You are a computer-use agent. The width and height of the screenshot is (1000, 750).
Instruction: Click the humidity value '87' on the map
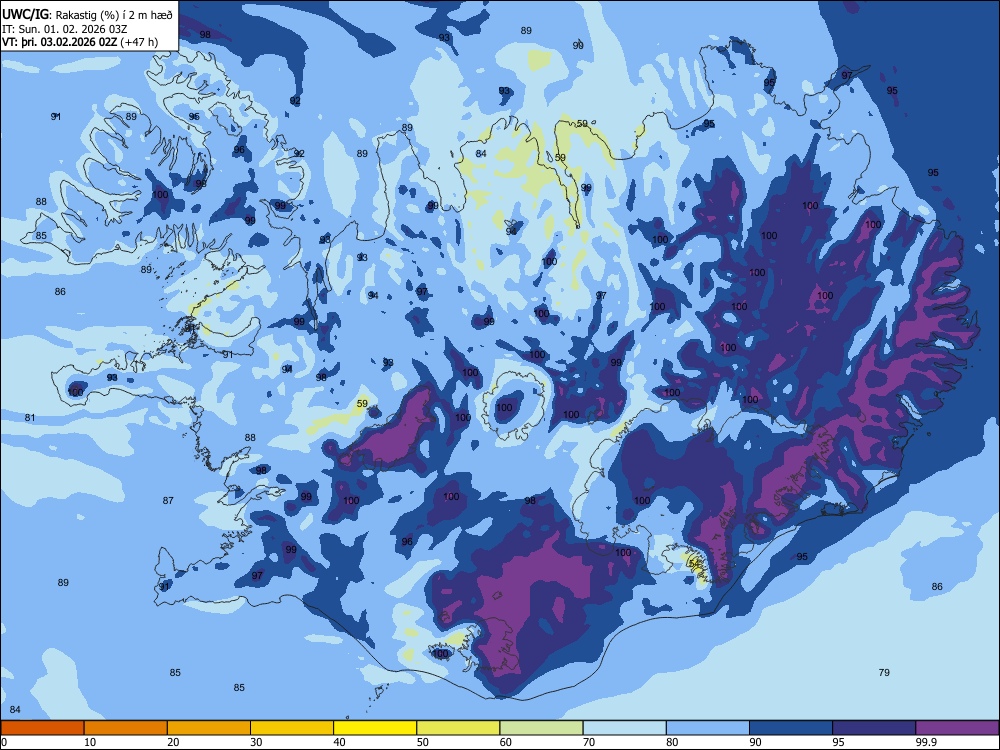(168, 501)
